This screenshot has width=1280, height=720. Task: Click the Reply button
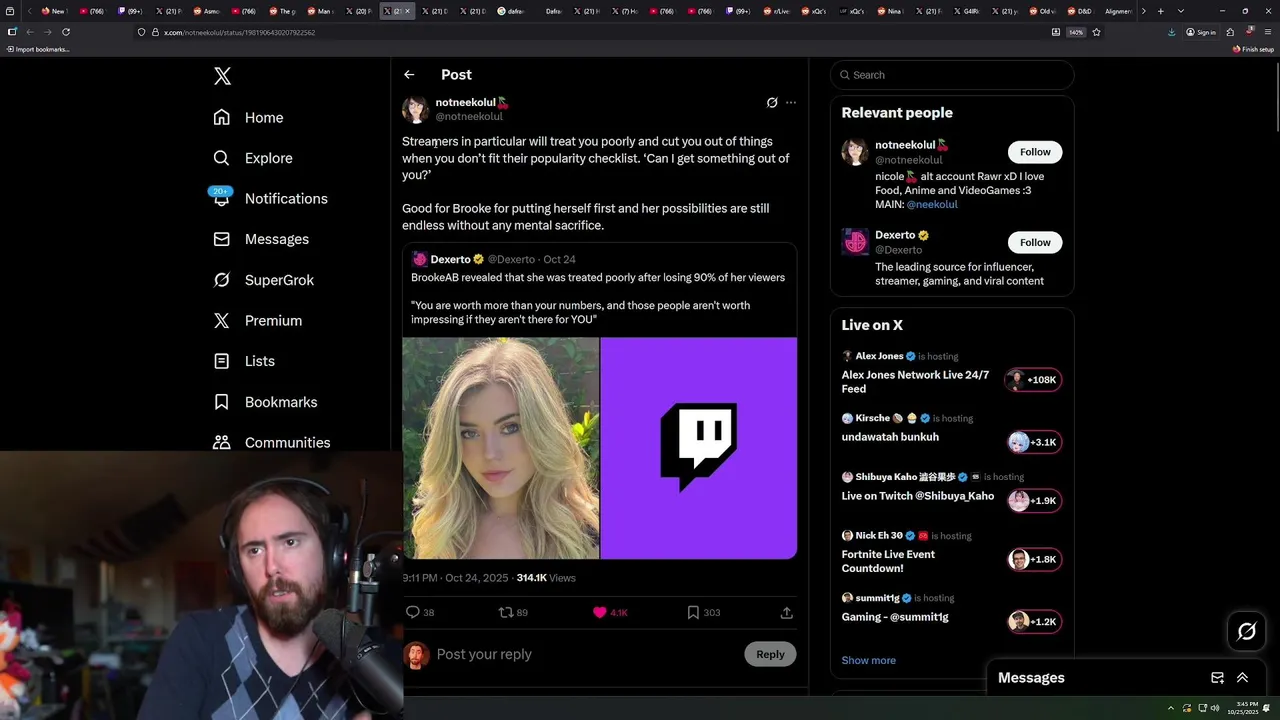(770, 654)
